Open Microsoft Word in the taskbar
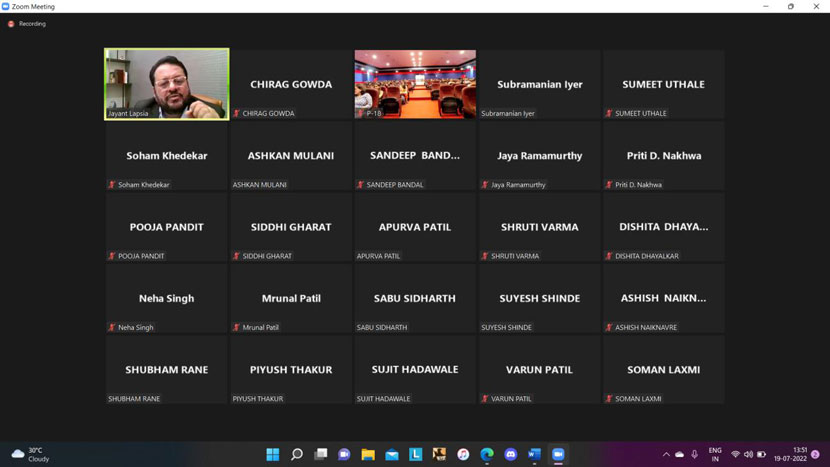 [x=534, y=454]
